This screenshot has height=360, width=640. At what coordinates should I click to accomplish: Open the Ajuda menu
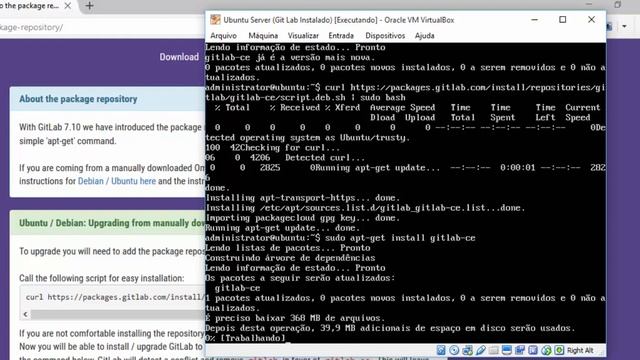pos(424,36)
